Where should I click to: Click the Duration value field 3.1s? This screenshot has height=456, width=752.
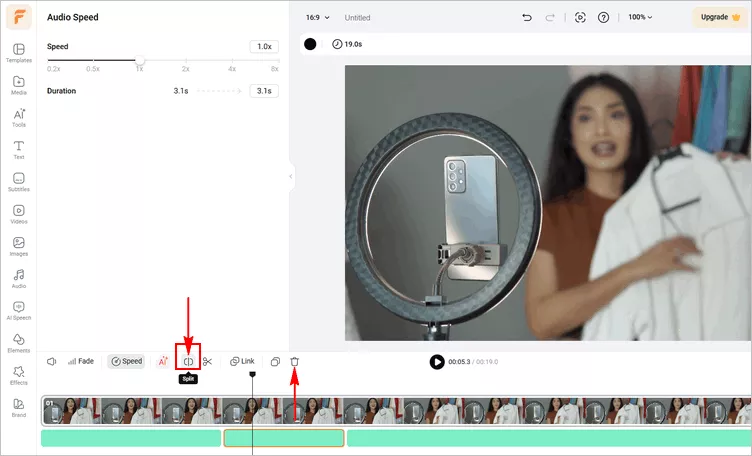coord(264,91)
